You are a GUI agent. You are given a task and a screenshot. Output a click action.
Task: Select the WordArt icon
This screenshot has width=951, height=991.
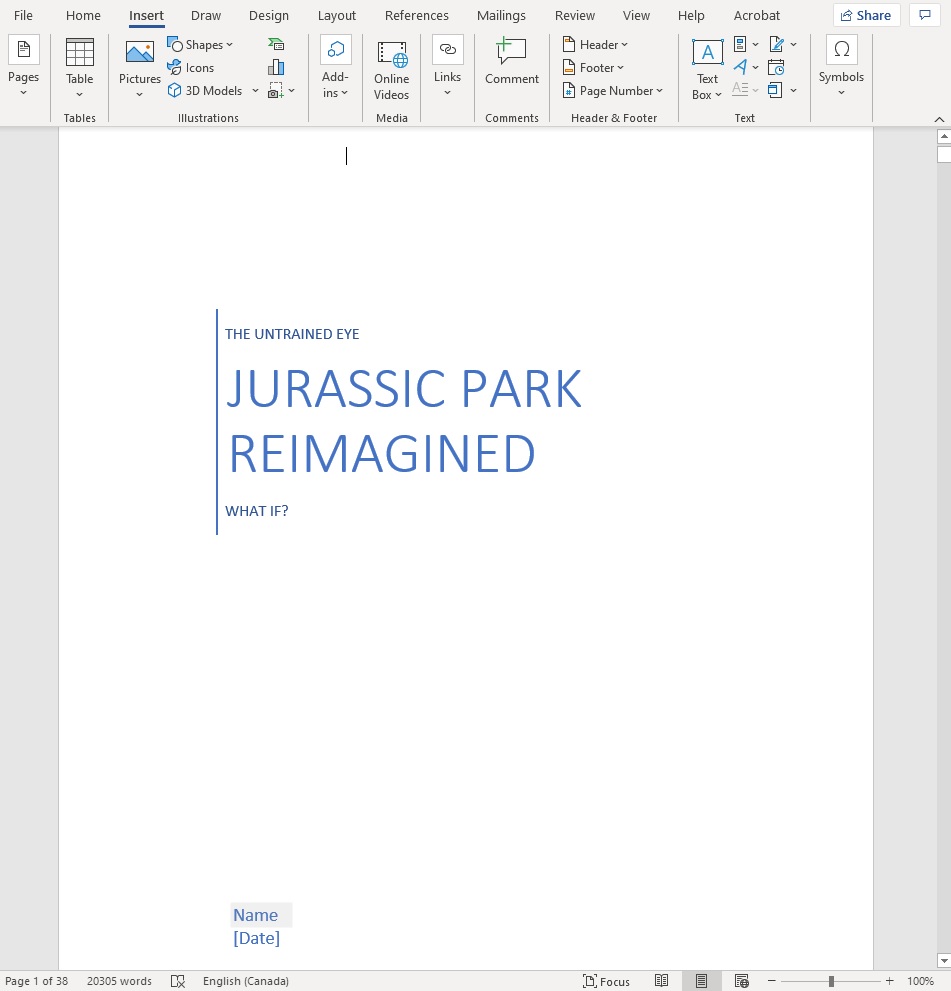[x=742, y=67]
